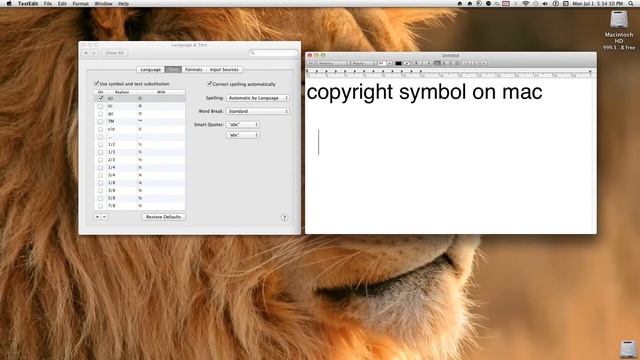Image resolution: width=640 pixels, height=360 pixels.
Task: Open the paragraph styles button in TextEdit toolbar
Action: 311,63
